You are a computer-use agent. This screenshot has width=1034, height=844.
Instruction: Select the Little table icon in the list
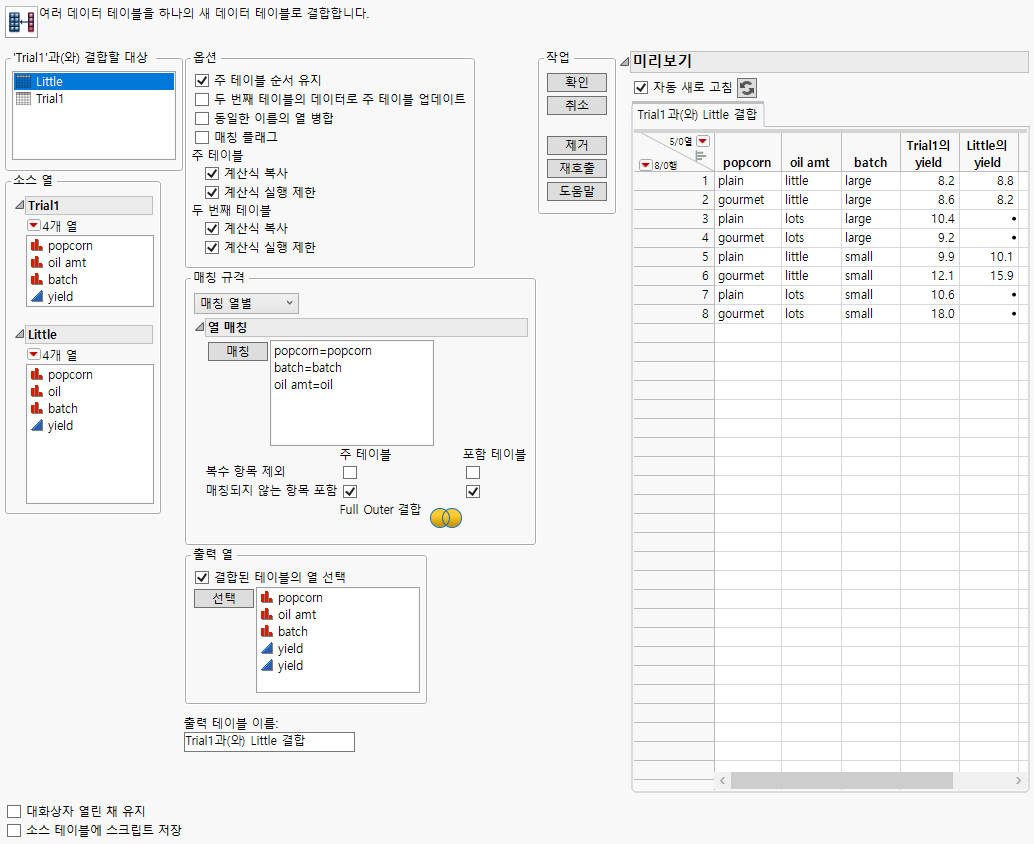[24, 82]
